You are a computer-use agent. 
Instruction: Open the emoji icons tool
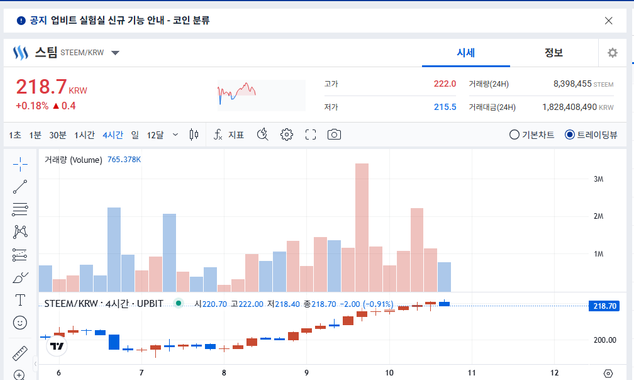[x=20, y=323]
